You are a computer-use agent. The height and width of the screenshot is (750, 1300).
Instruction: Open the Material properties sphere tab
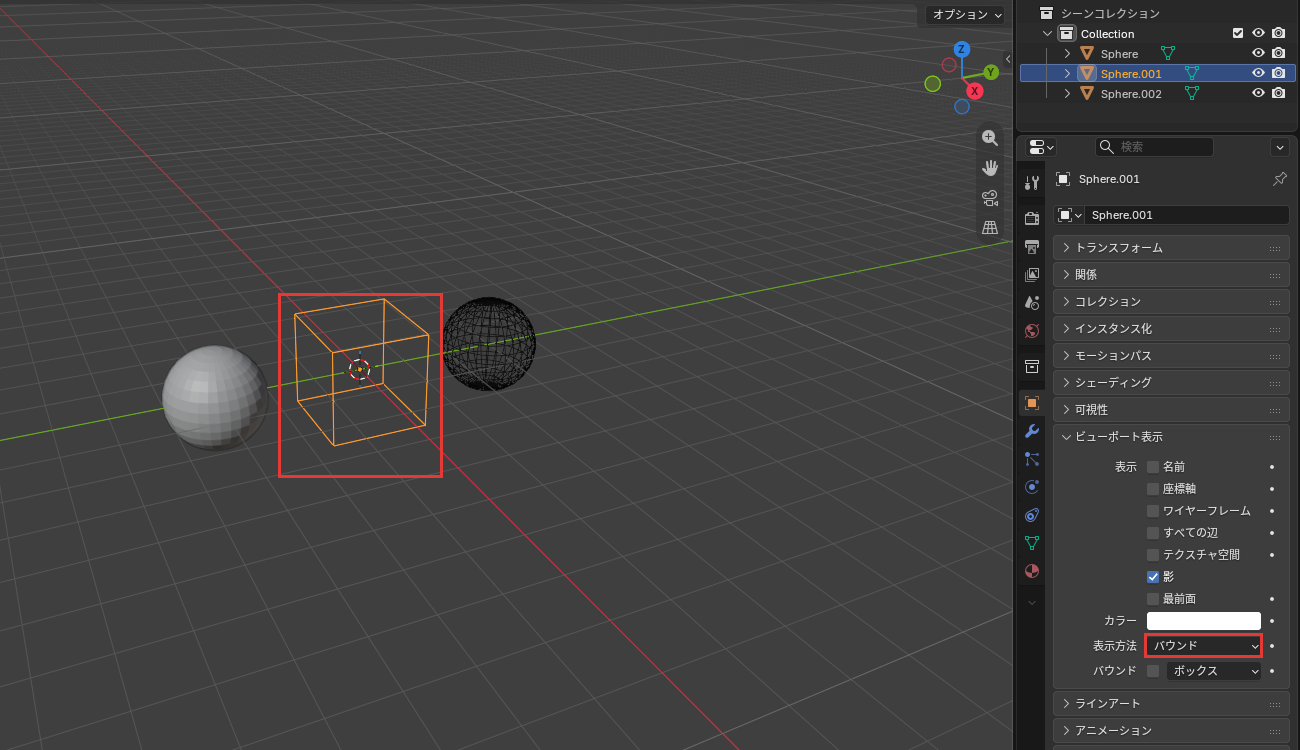pos(1032,571)
